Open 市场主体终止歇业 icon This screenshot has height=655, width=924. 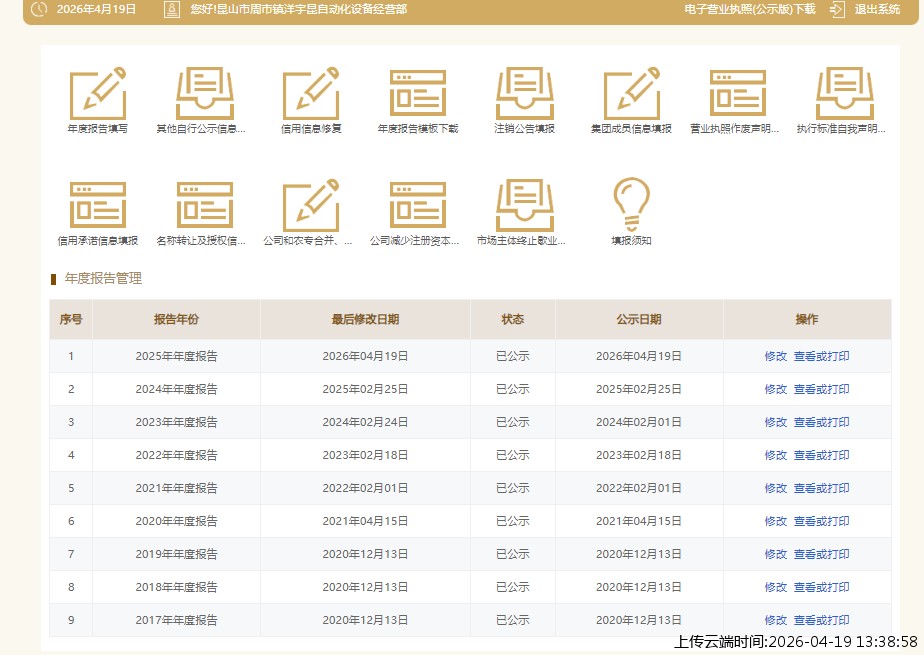(x=524, y=206)
